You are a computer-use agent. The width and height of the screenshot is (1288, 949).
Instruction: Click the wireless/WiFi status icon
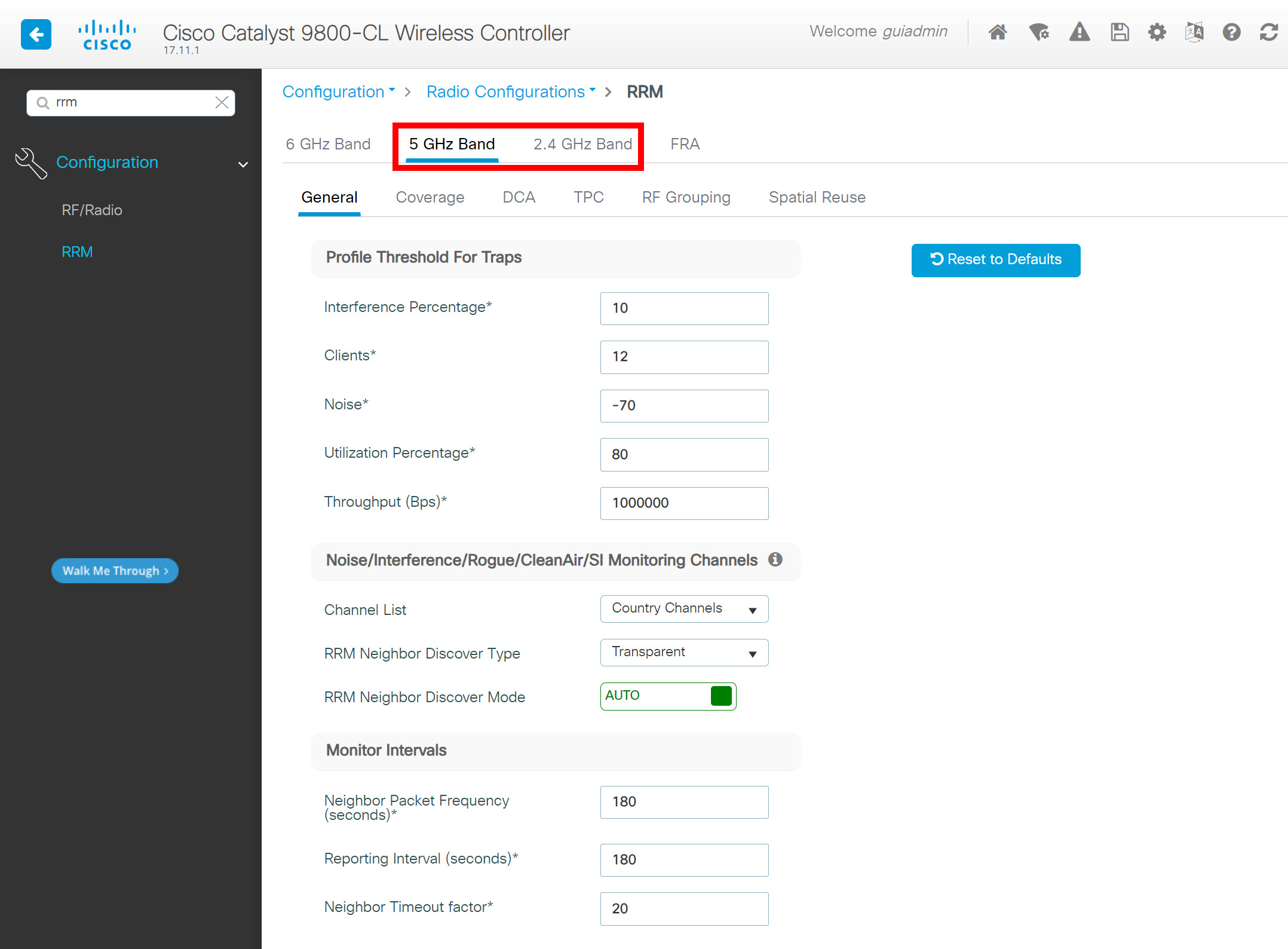tap(1038, 31)
